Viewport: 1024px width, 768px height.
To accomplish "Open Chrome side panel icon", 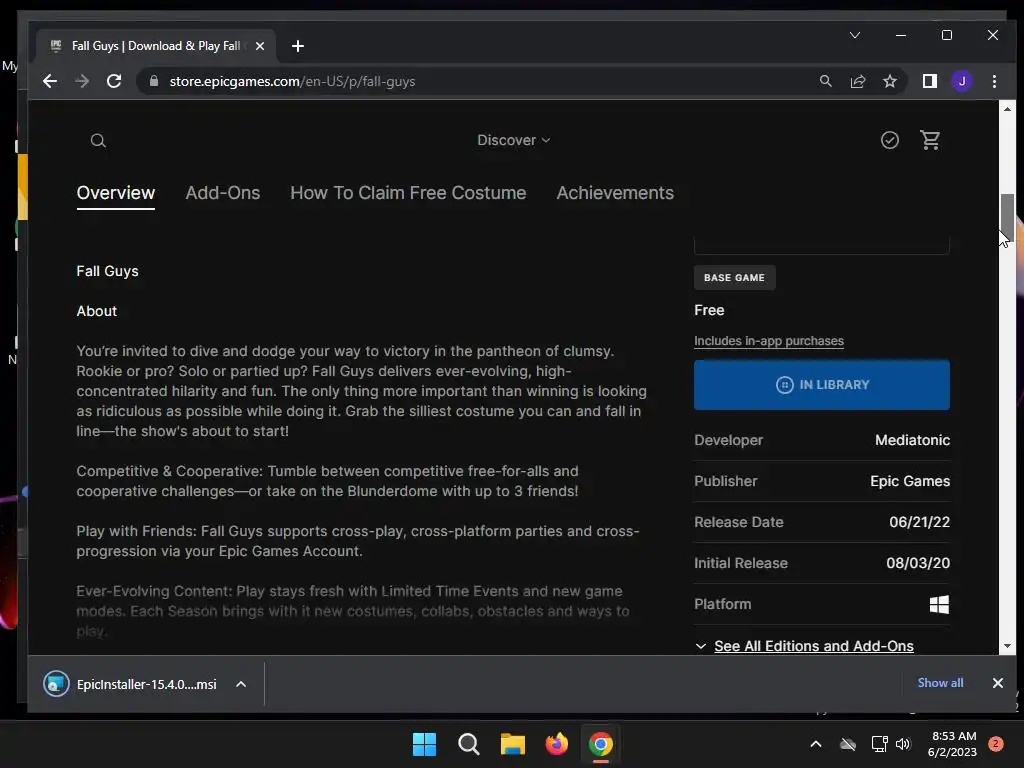I will [929, 81].
